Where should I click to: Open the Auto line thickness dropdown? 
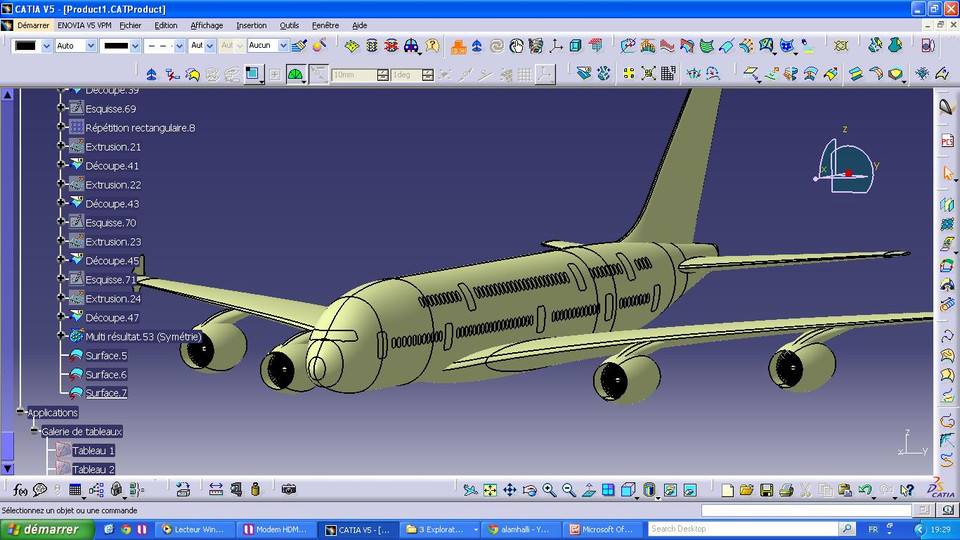tap(90, 46)
